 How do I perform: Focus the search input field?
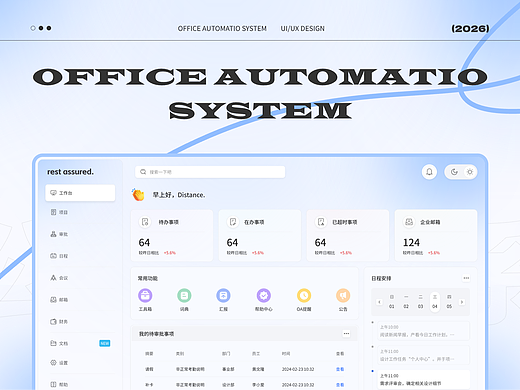pyautogui.click(x=210, y=172)
